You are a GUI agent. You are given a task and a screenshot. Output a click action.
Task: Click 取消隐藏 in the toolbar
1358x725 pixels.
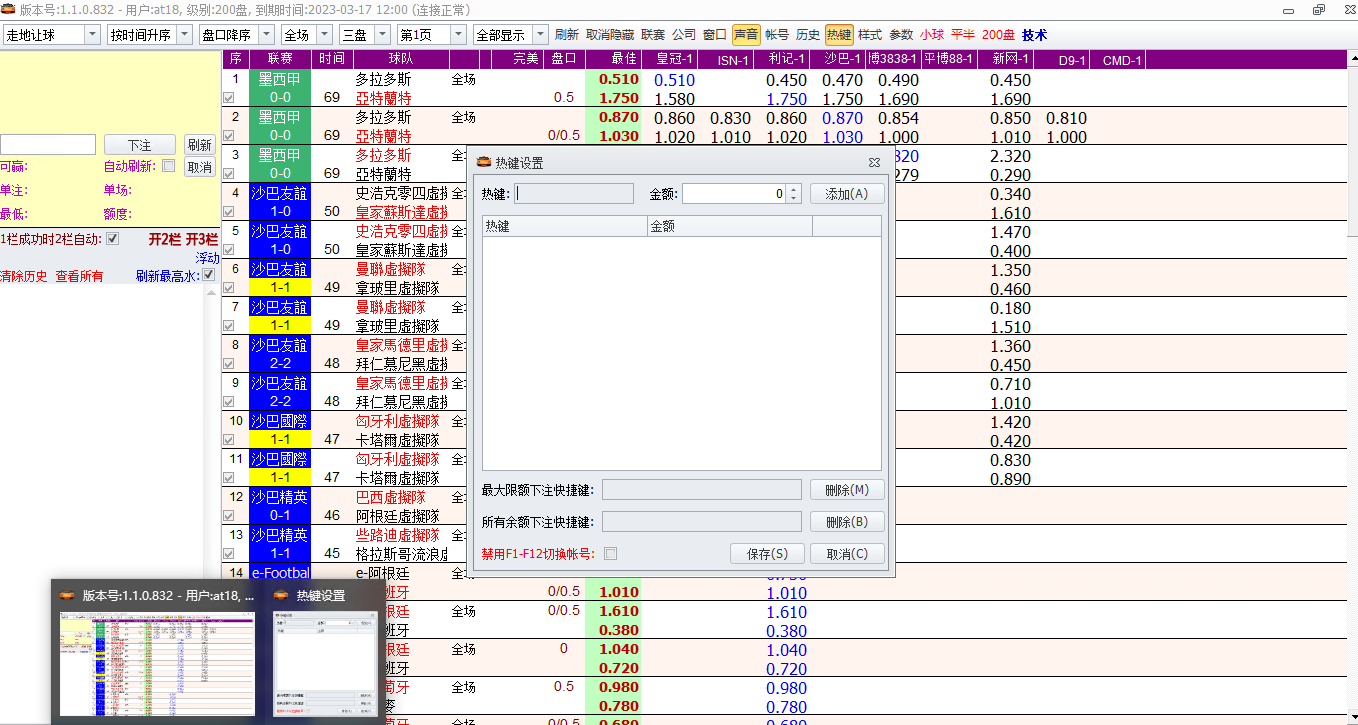click(x=610, y=34)
